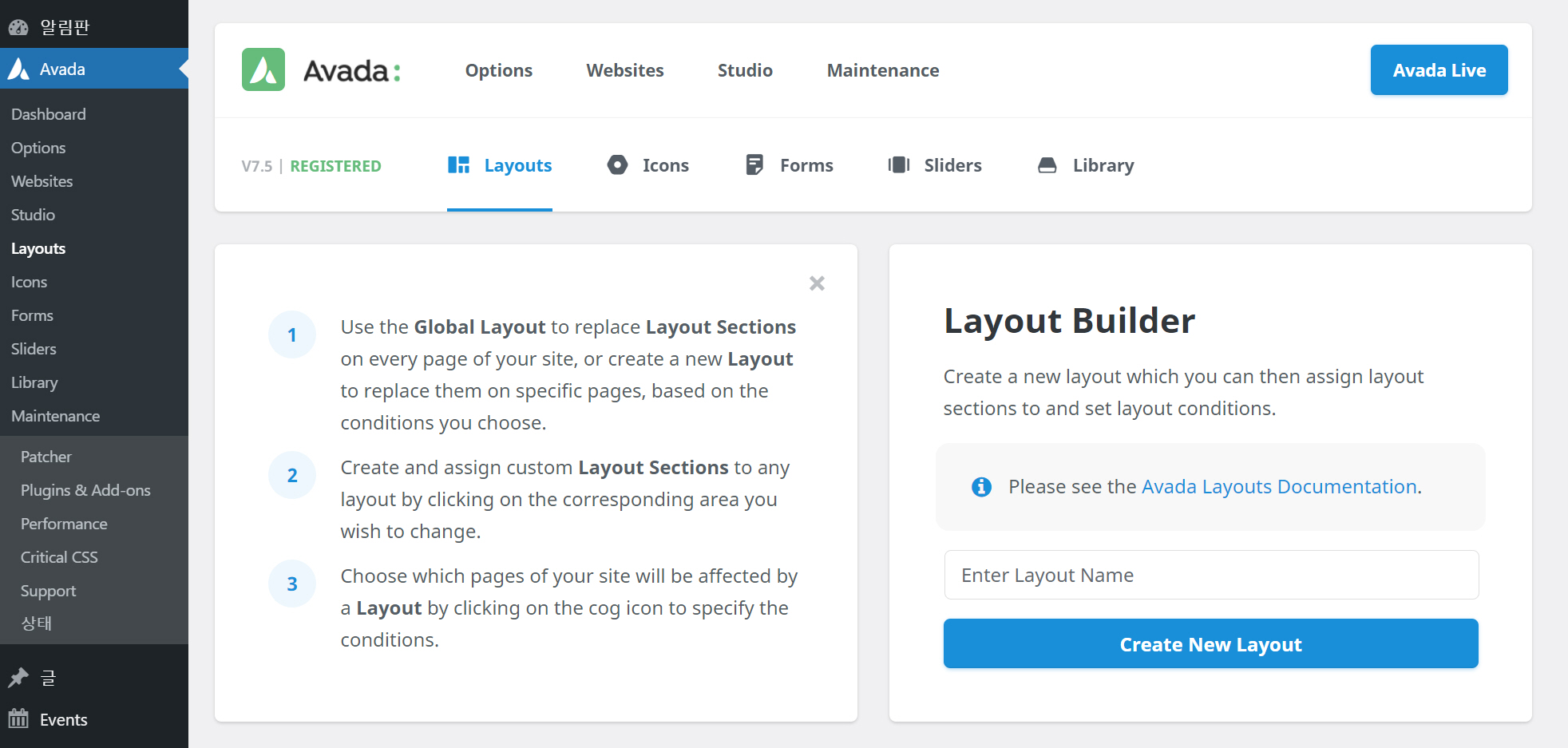The width and height of the screenshot is (1568, 748).
Task: Focus the Enter Layout Name field
Action: point(1211,575)
